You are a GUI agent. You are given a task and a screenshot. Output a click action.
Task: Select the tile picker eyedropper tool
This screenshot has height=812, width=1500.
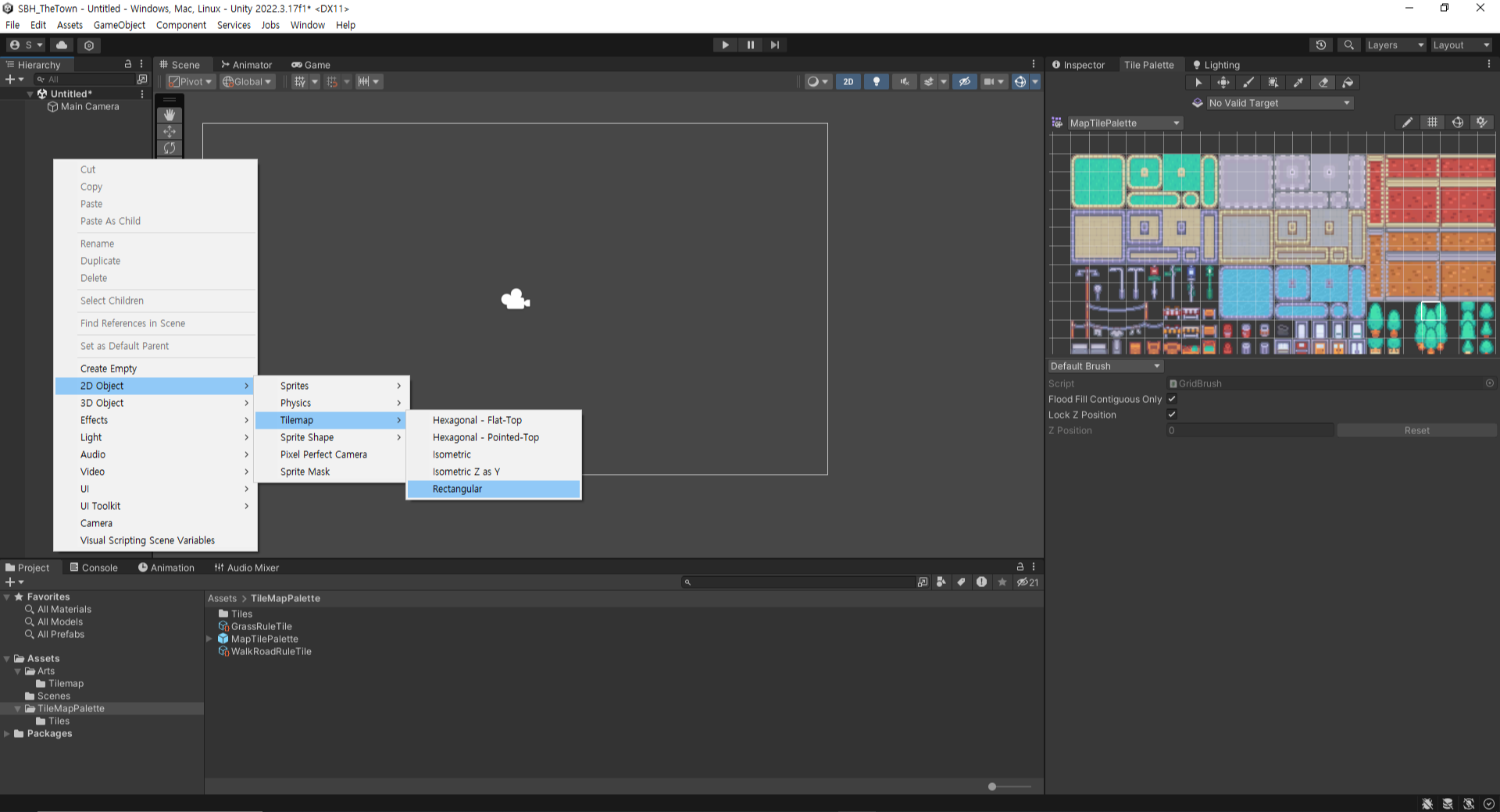click(x=1298, y=83)
